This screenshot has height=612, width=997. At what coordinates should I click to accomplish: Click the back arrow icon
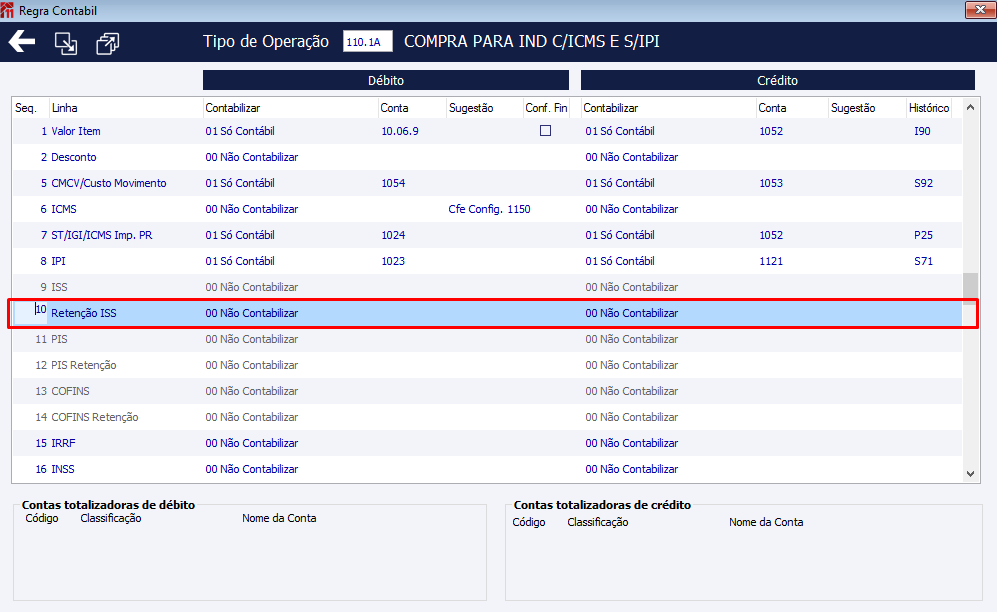pos(22,42)
